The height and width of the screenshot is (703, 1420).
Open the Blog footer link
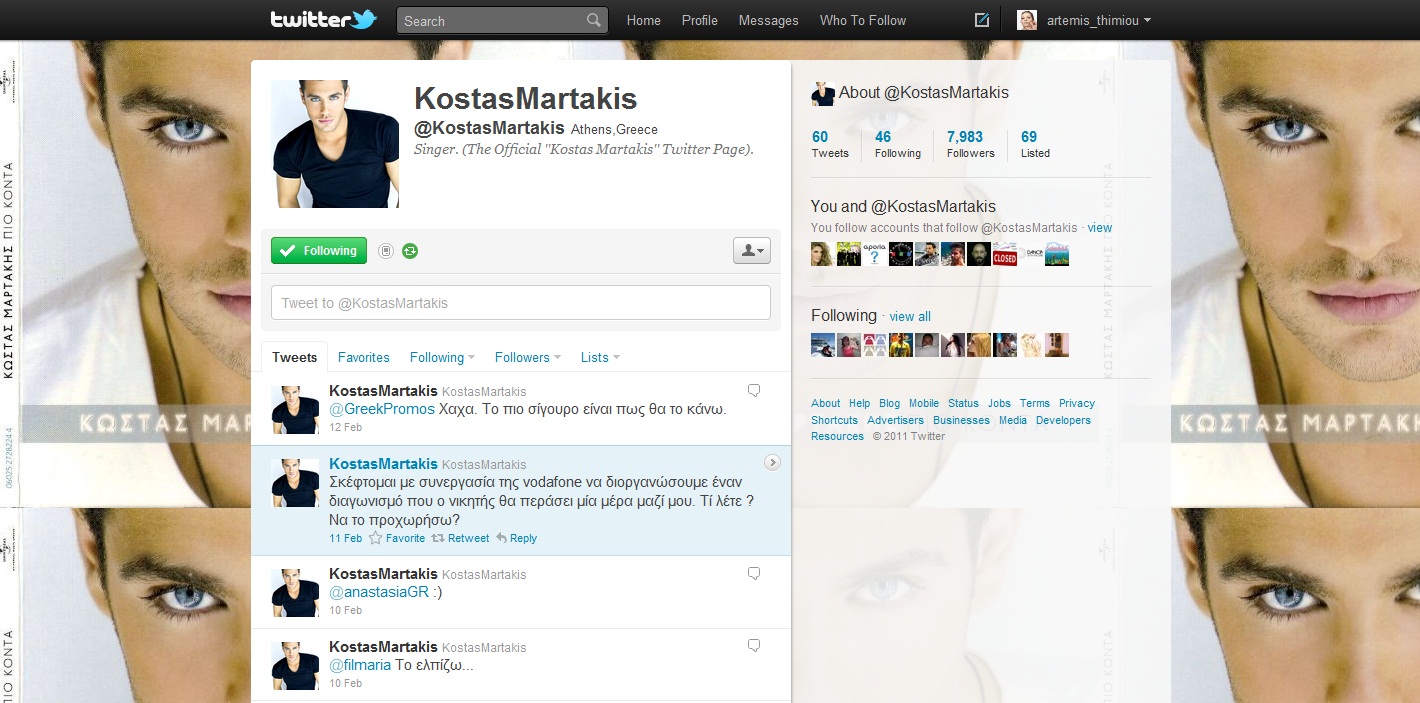[890, 404]
